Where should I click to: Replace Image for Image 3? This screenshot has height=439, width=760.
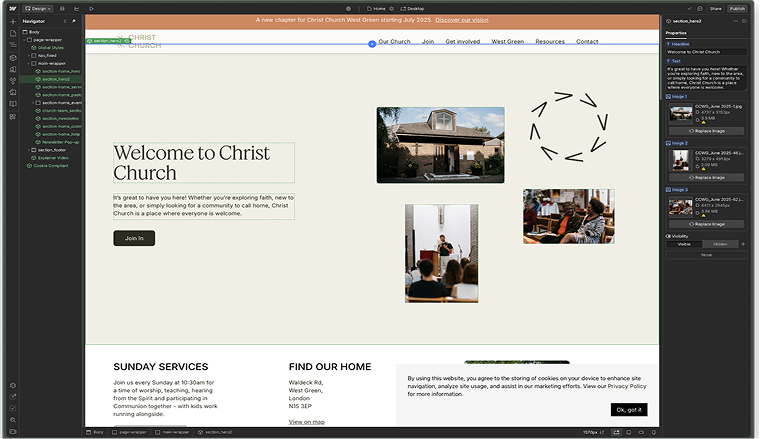[707, 224]
